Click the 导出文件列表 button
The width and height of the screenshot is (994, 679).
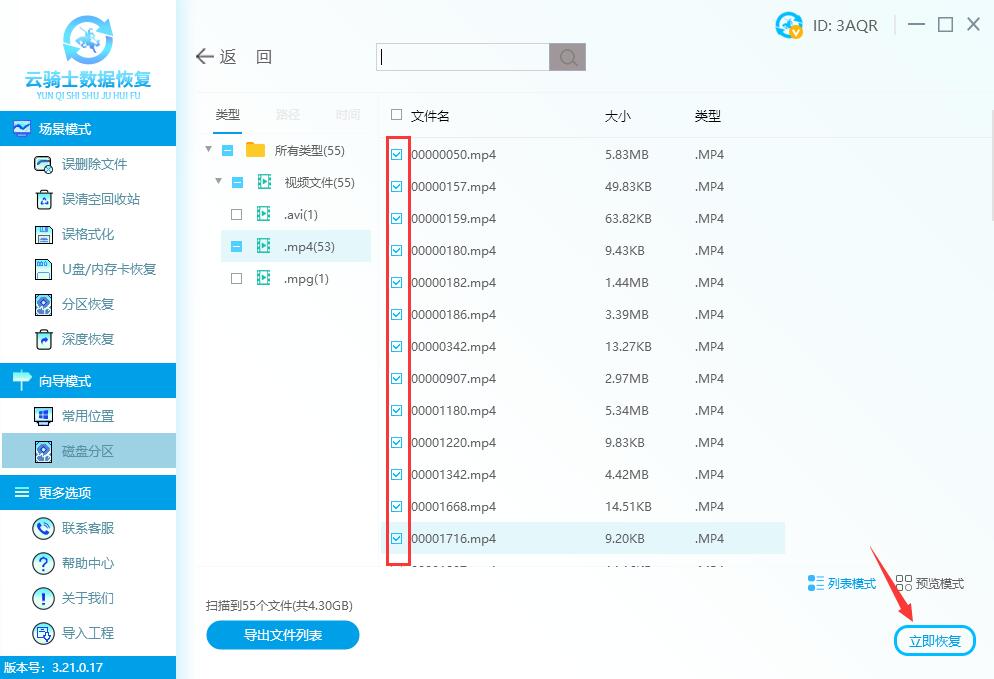pyautogui.click(x=282, y=635)
